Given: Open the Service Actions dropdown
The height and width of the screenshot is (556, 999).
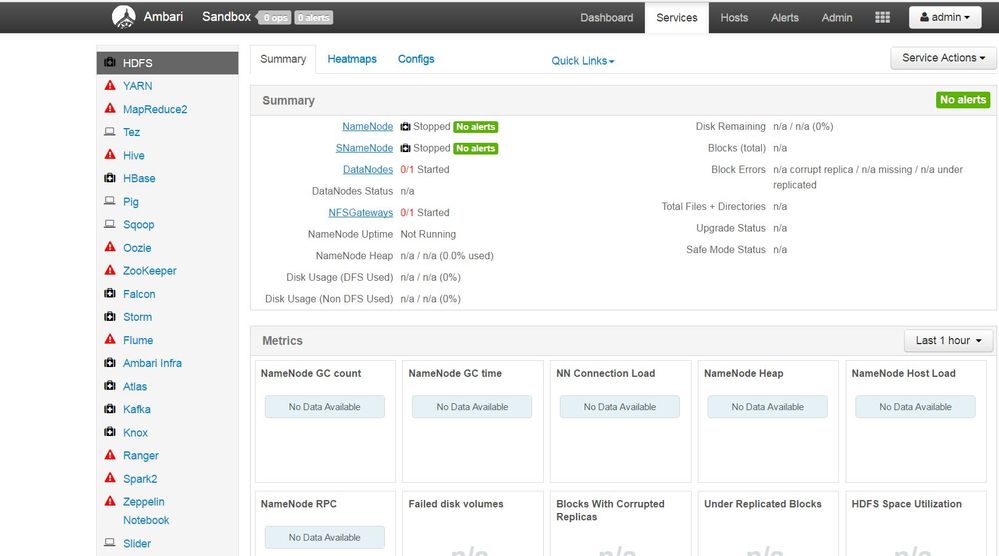Looking at the screenshot, I should (944, 58).
